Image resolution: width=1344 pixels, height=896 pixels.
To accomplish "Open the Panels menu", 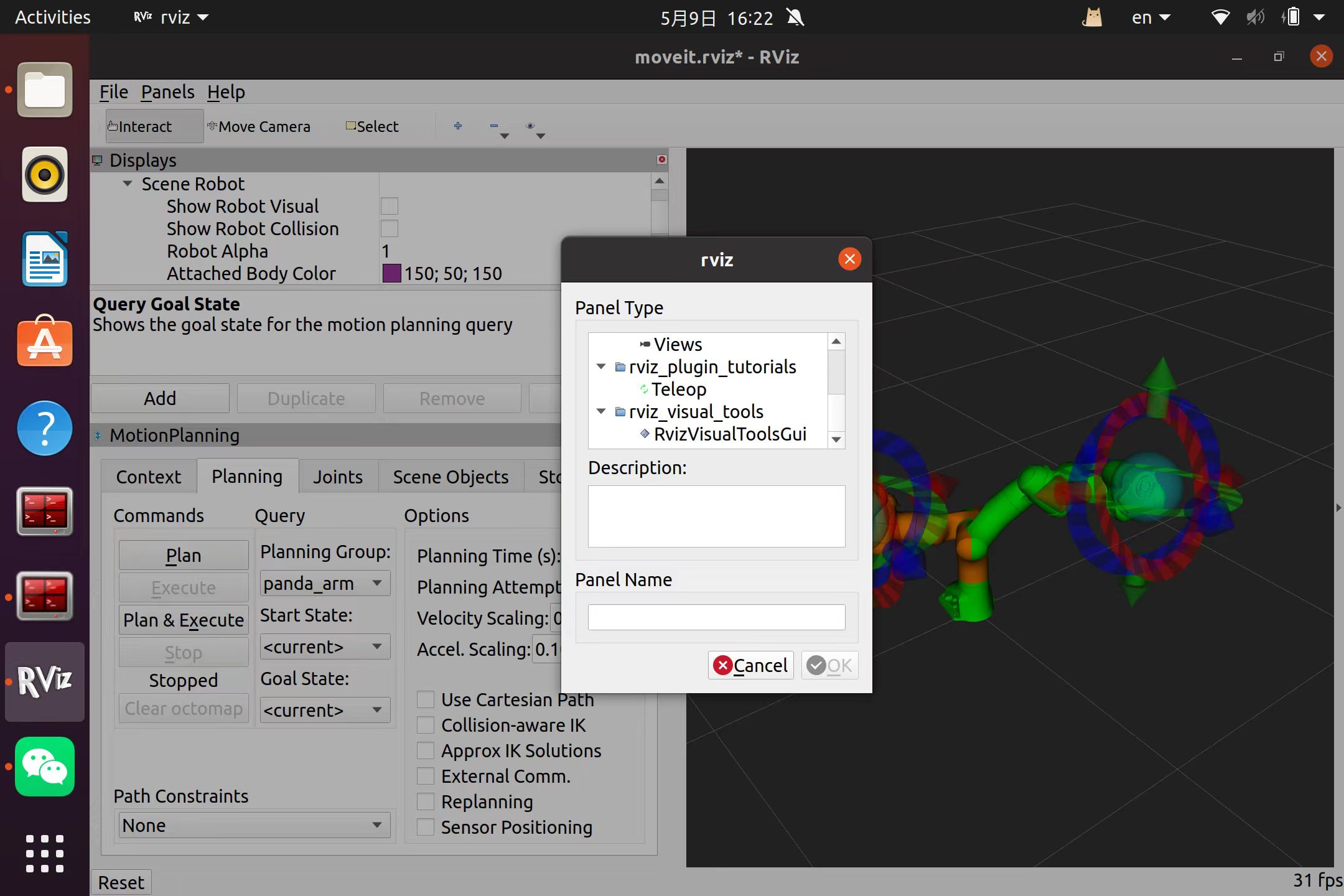I will [x=167, y=92].
